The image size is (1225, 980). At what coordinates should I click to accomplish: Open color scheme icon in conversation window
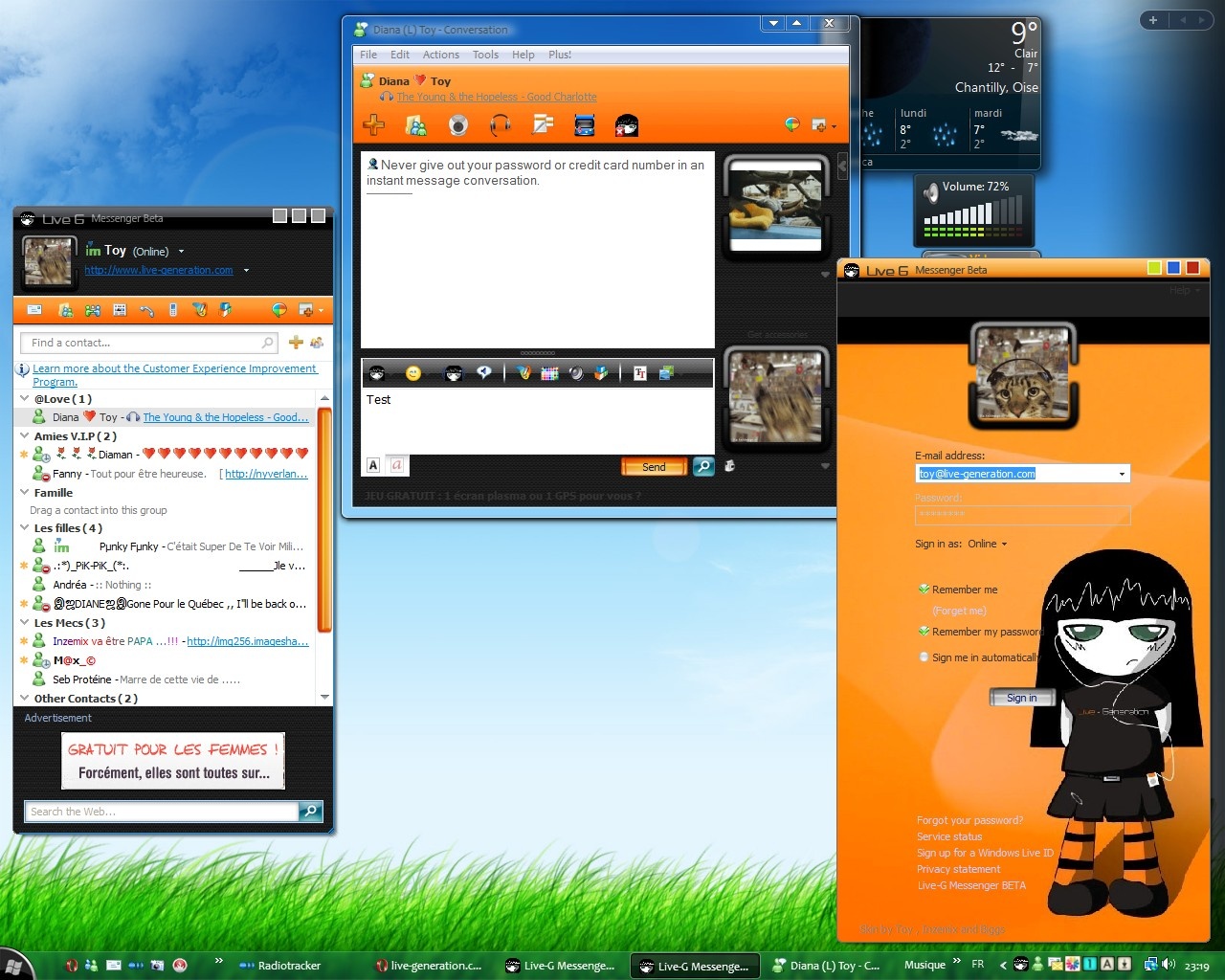click(791, 124)
